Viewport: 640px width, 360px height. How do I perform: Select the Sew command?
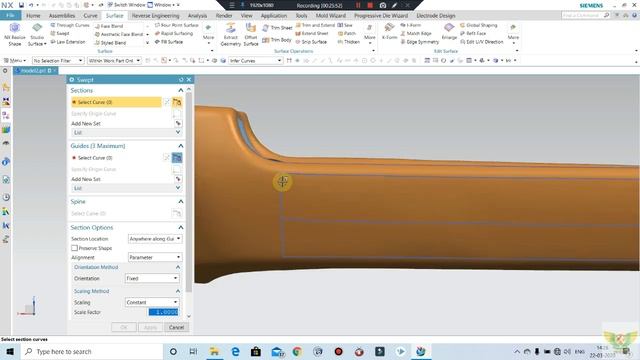(345, 25)
